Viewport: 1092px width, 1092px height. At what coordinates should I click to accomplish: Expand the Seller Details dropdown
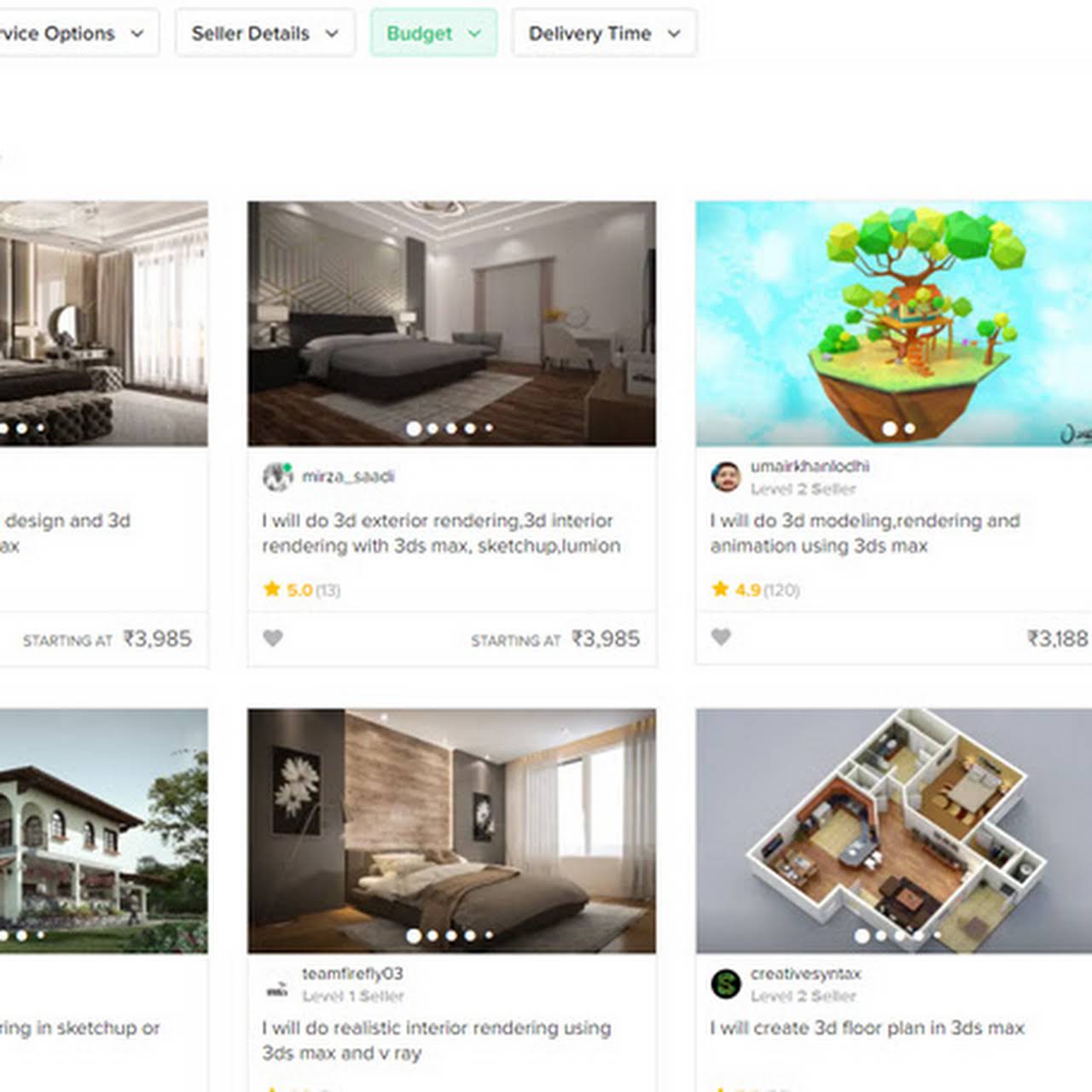pos(265,33)
